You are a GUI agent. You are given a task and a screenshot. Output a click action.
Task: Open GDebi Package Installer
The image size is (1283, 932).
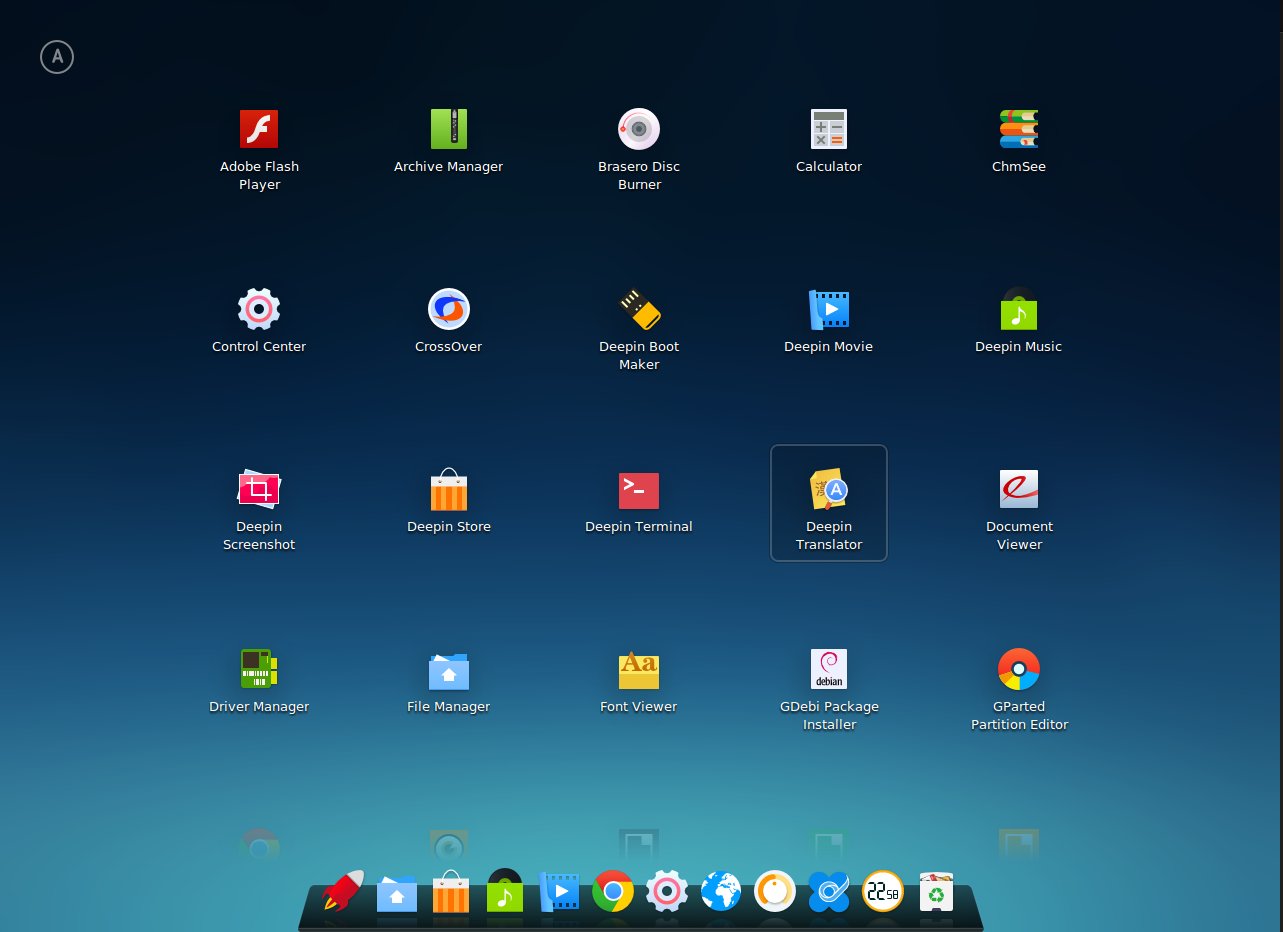[829, 669]
